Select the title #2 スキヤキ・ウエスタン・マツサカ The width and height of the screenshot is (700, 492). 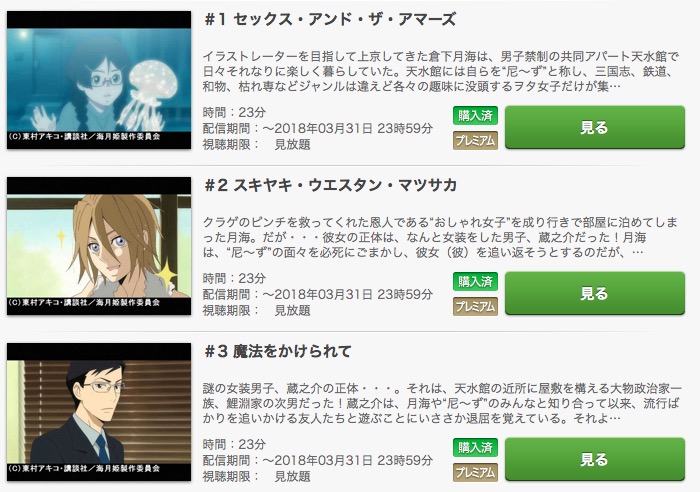(x=331, y=185)
